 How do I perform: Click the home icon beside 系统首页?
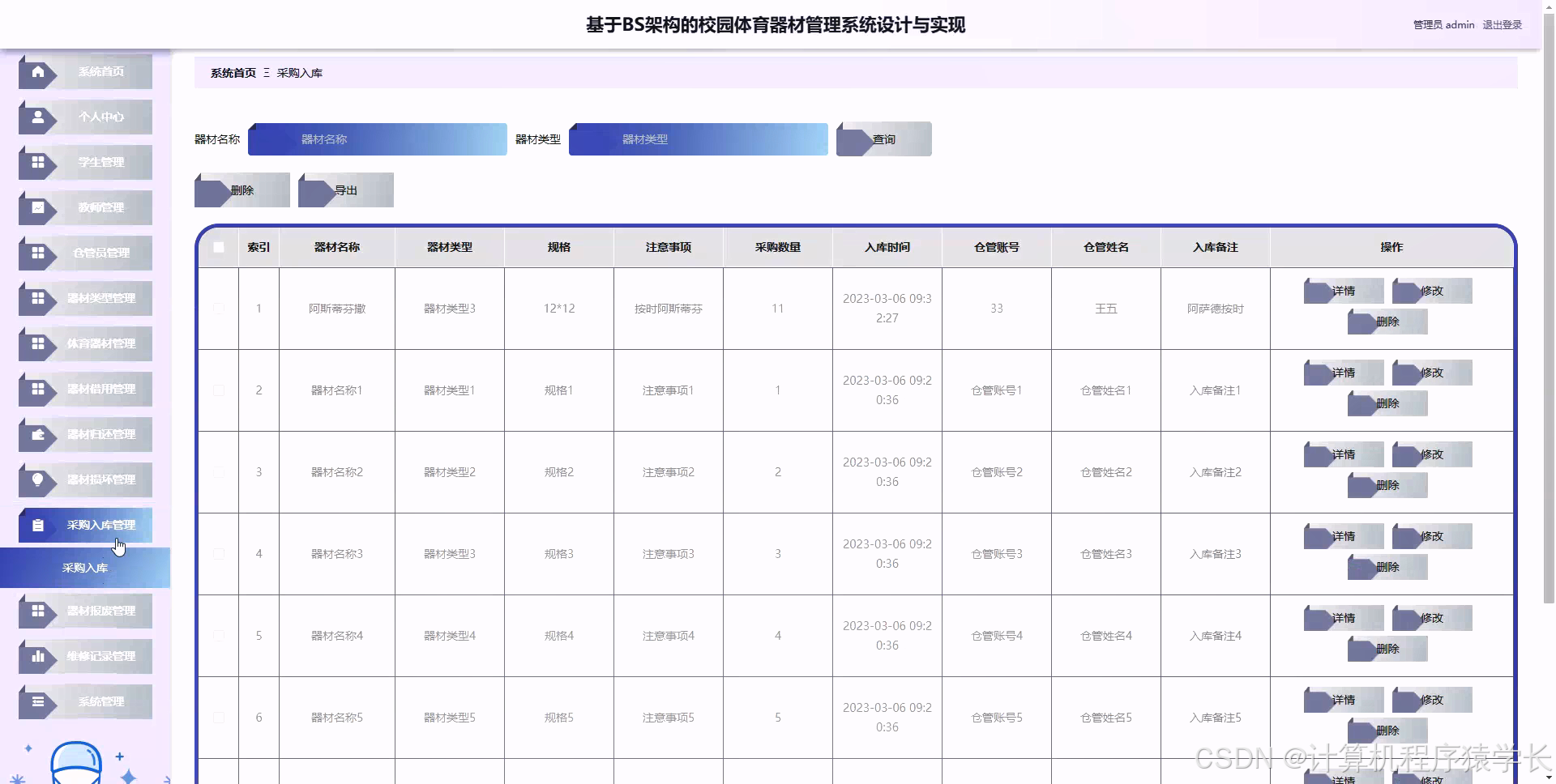(37, 72)
